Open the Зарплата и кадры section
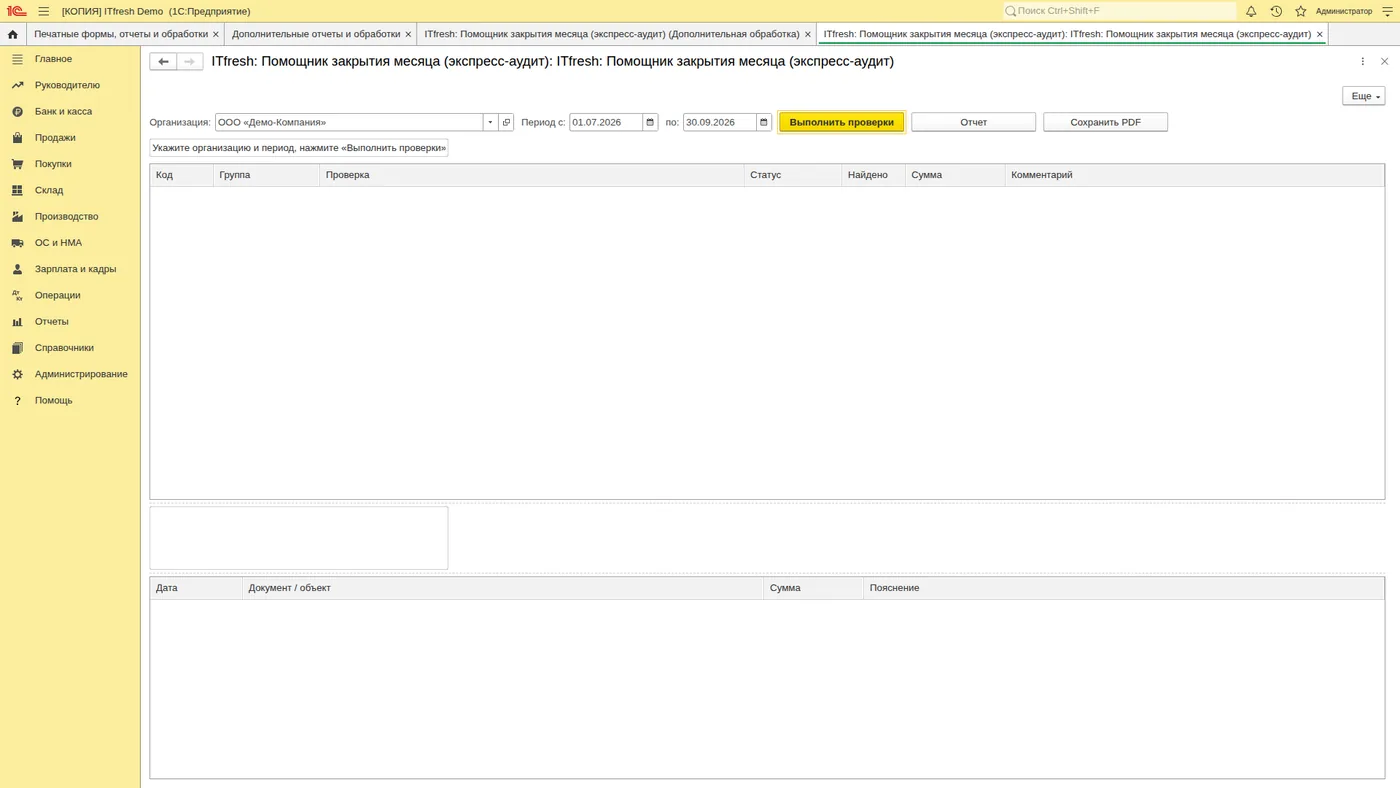 tap(75, 269)
